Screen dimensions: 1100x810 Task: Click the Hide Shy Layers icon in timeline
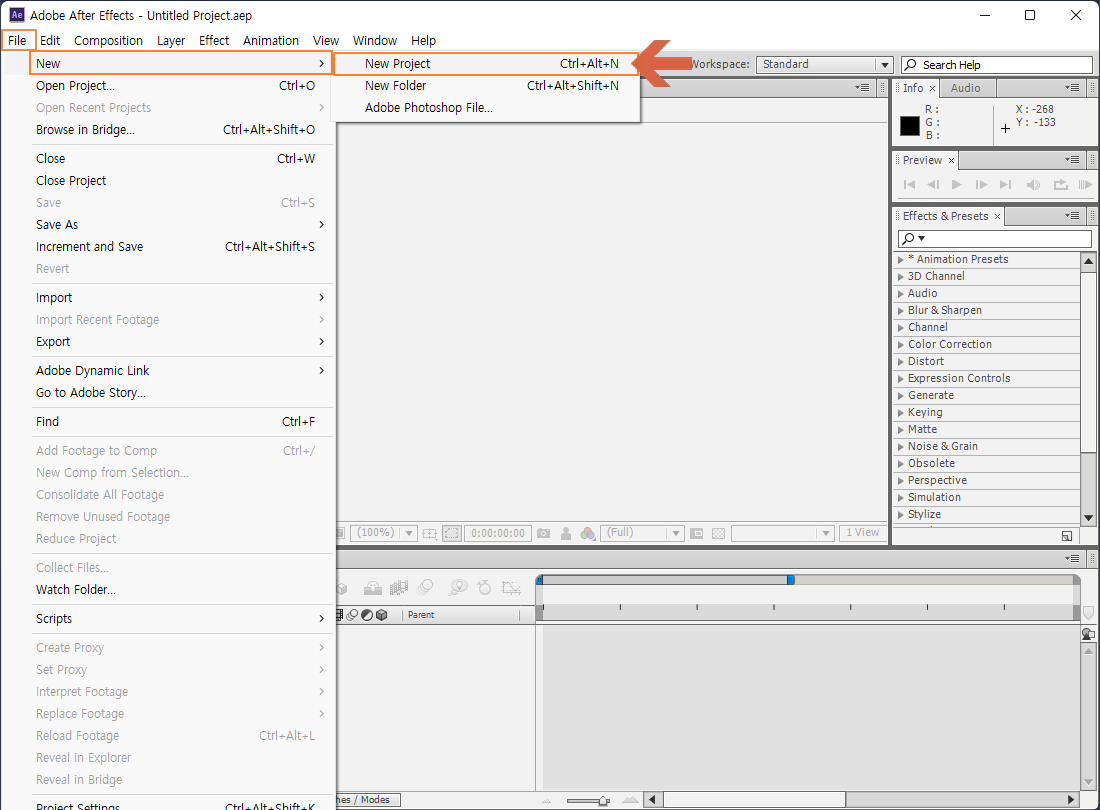tap(373, 588)
